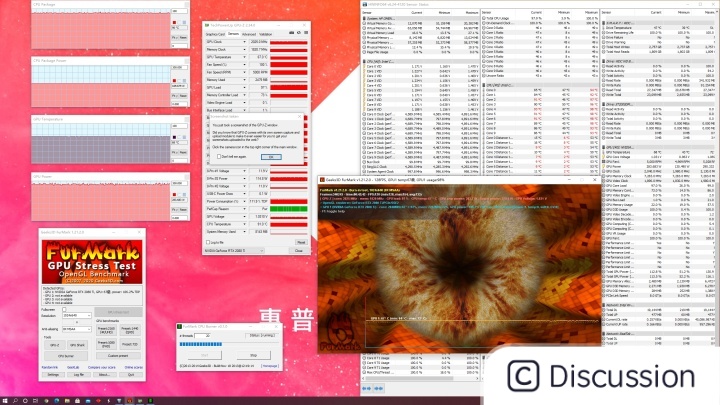
Task: Select GPU-Z Sensors tab
Action: tap(233, 34)
